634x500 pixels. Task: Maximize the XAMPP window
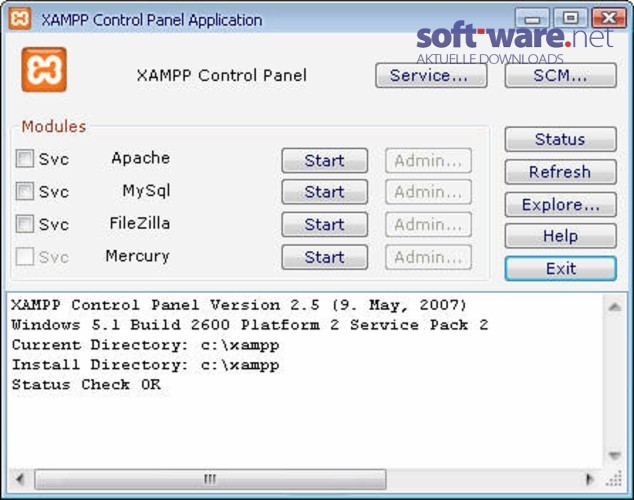coord(571,18)
